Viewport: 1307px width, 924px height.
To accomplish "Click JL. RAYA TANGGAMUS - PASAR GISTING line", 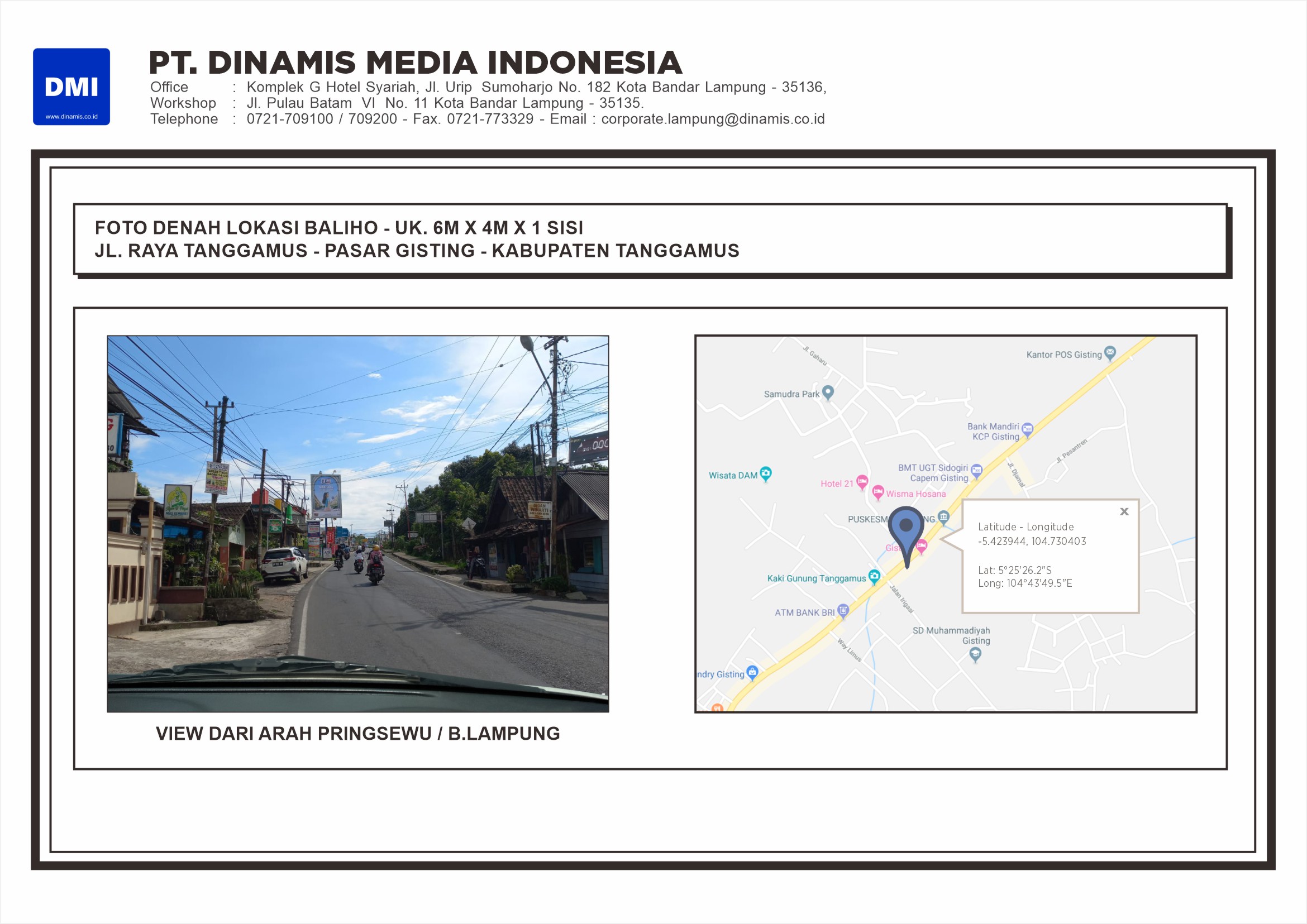I will [417, 251].
